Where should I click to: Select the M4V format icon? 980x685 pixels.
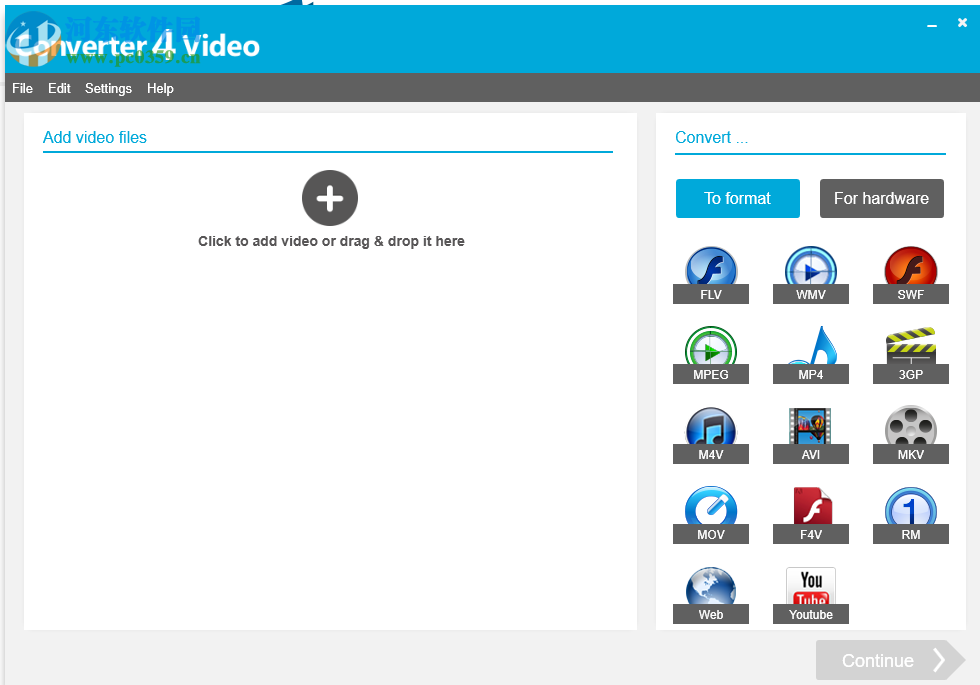(711, 427)
